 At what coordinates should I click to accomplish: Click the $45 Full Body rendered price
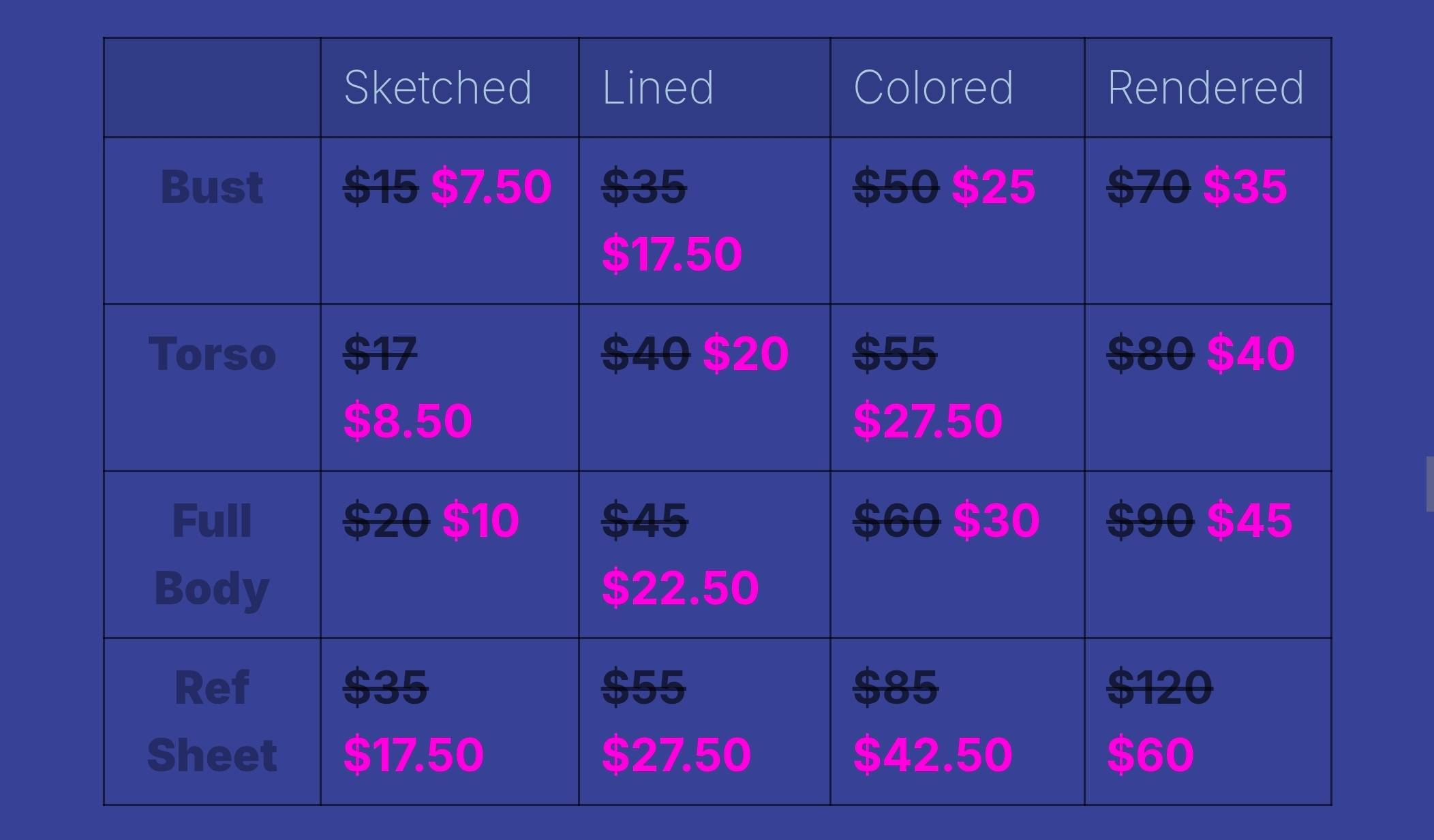[x=1249, y=520]
